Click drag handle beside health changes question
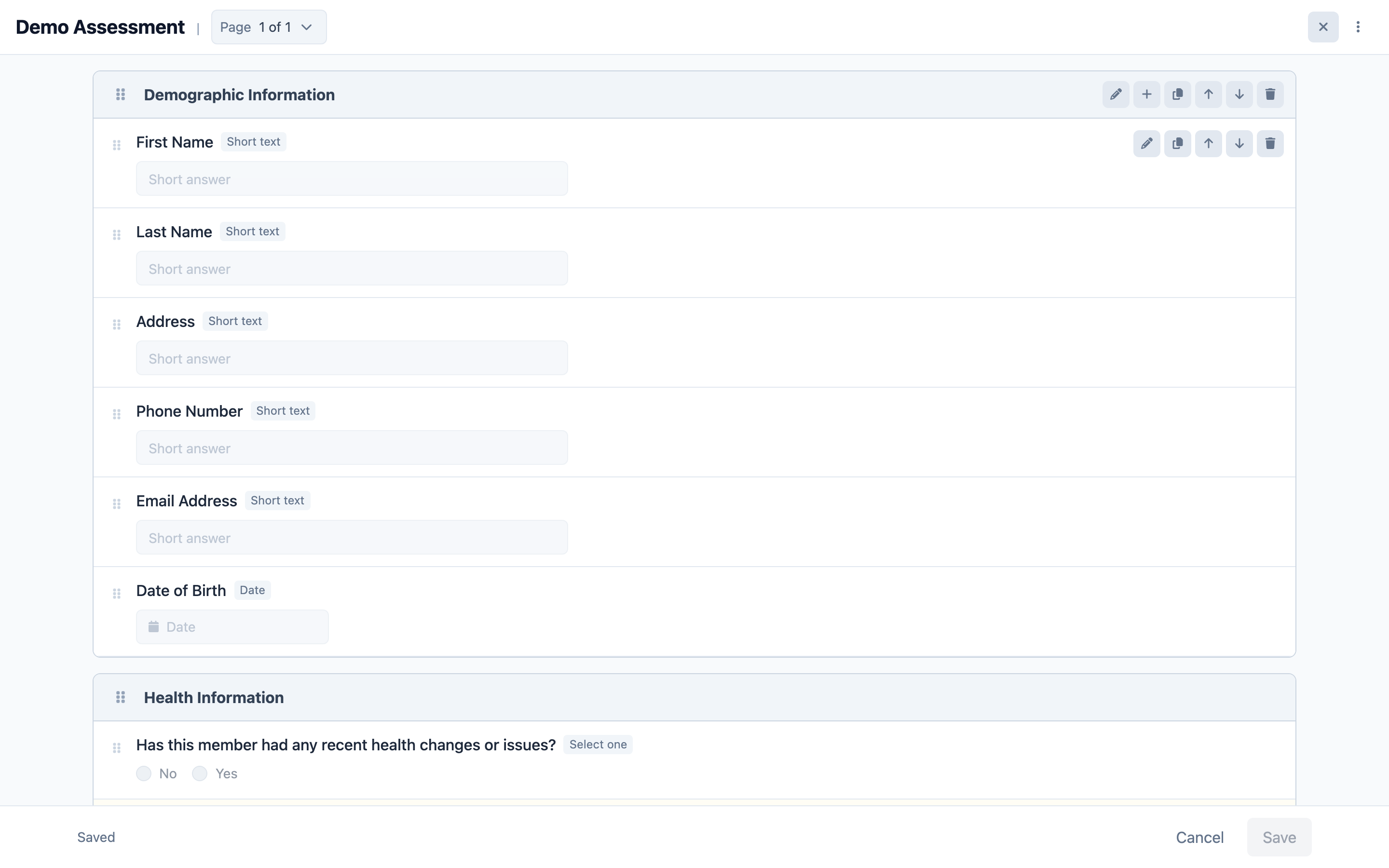The width and height of the screenshot is (1389, 868). point(117,747)
